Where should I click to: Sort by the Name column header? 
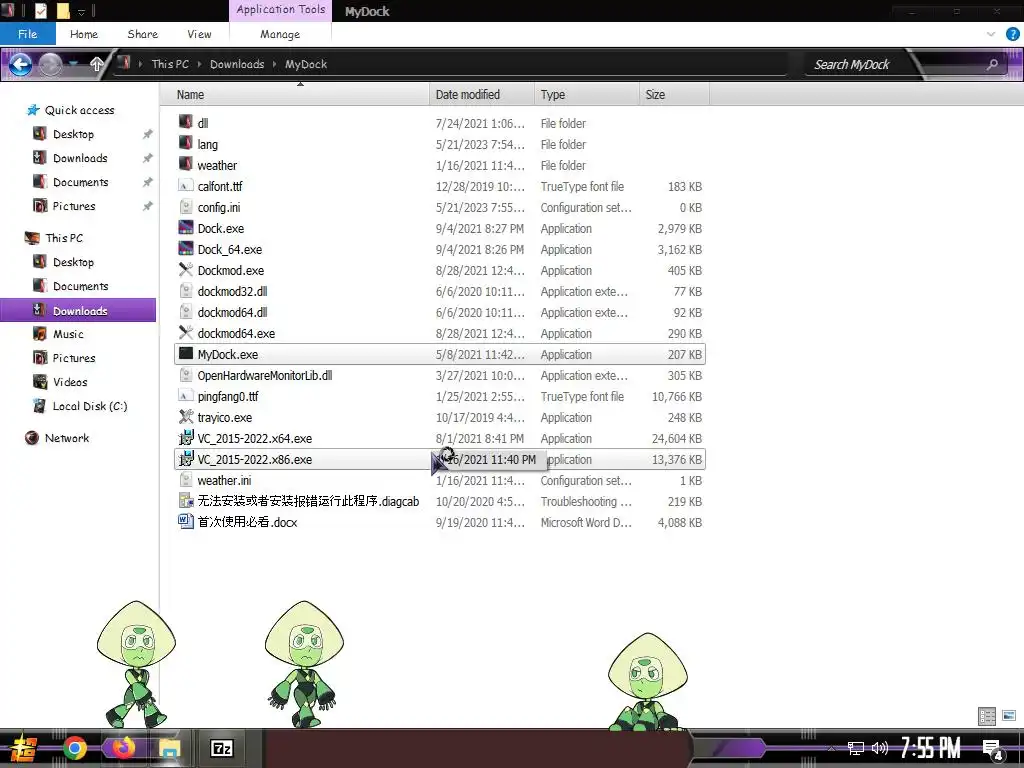click(295, 95)
